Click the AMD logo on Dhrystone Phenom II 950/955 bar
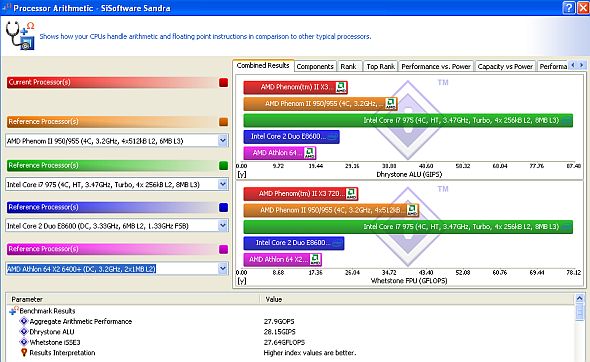Viewport: 590px width, 362px height. (x=391, y=104)
